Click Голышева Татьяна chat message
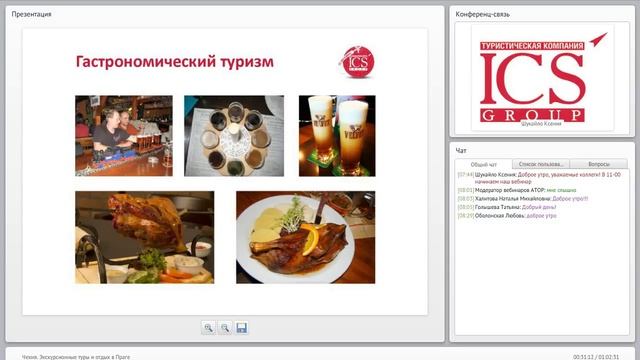640x360 pixels. coord(507,207)
